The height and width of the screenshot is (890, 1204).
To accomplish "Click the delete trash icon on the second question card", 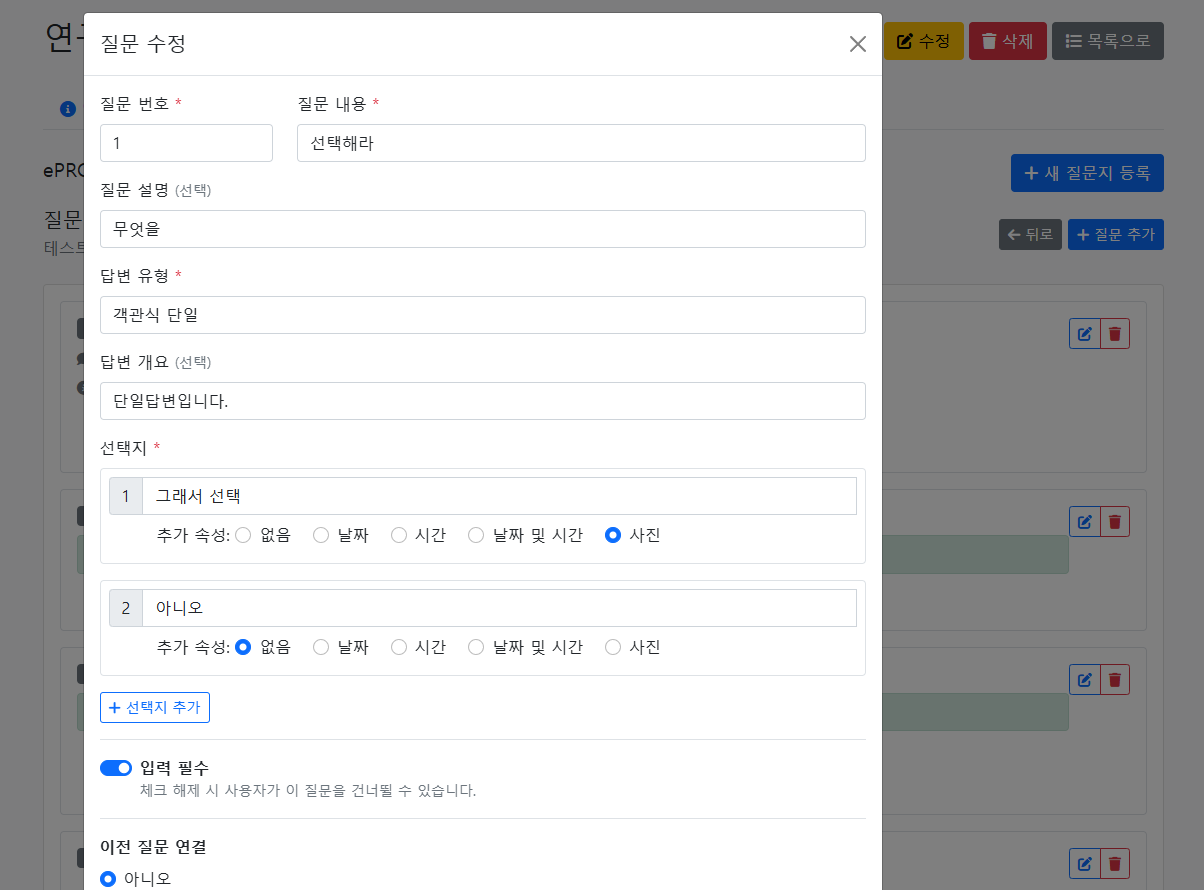I will (1113, 521).
